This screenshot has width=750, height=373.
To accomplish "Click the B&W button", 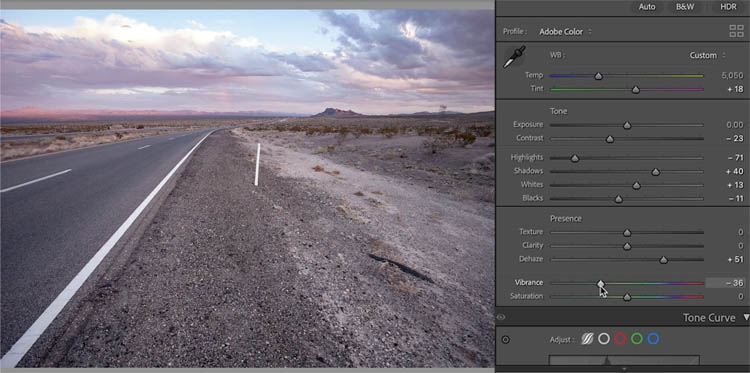I will click(x=685, y=7).
